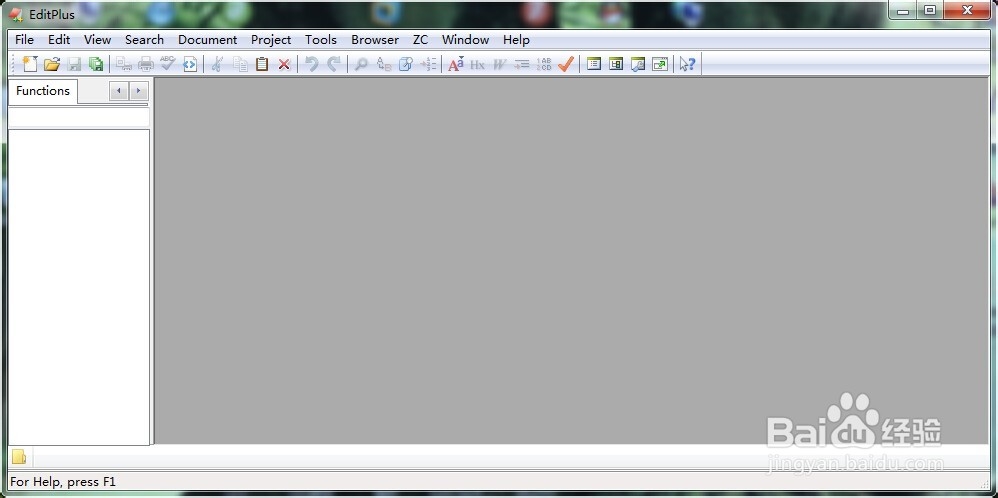Viewport: 998px width, 498px height.
Task: Open the Search menu
Action: (144, 39)
